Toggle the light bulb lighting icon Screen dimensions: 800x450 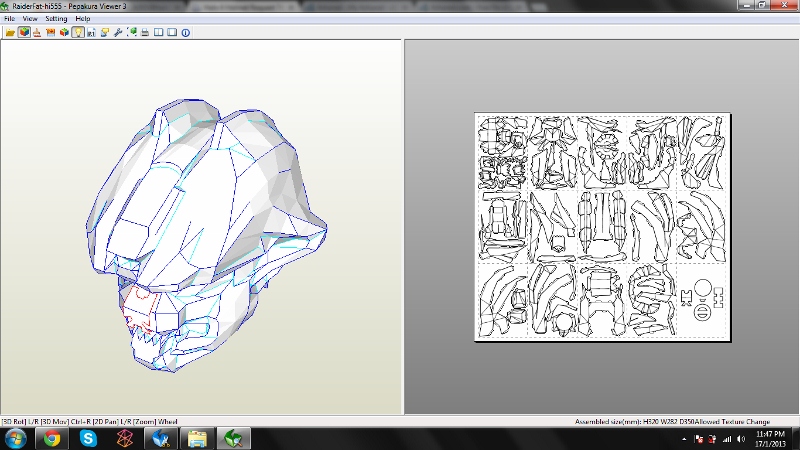pyautogui.click(x=78, y=33)
